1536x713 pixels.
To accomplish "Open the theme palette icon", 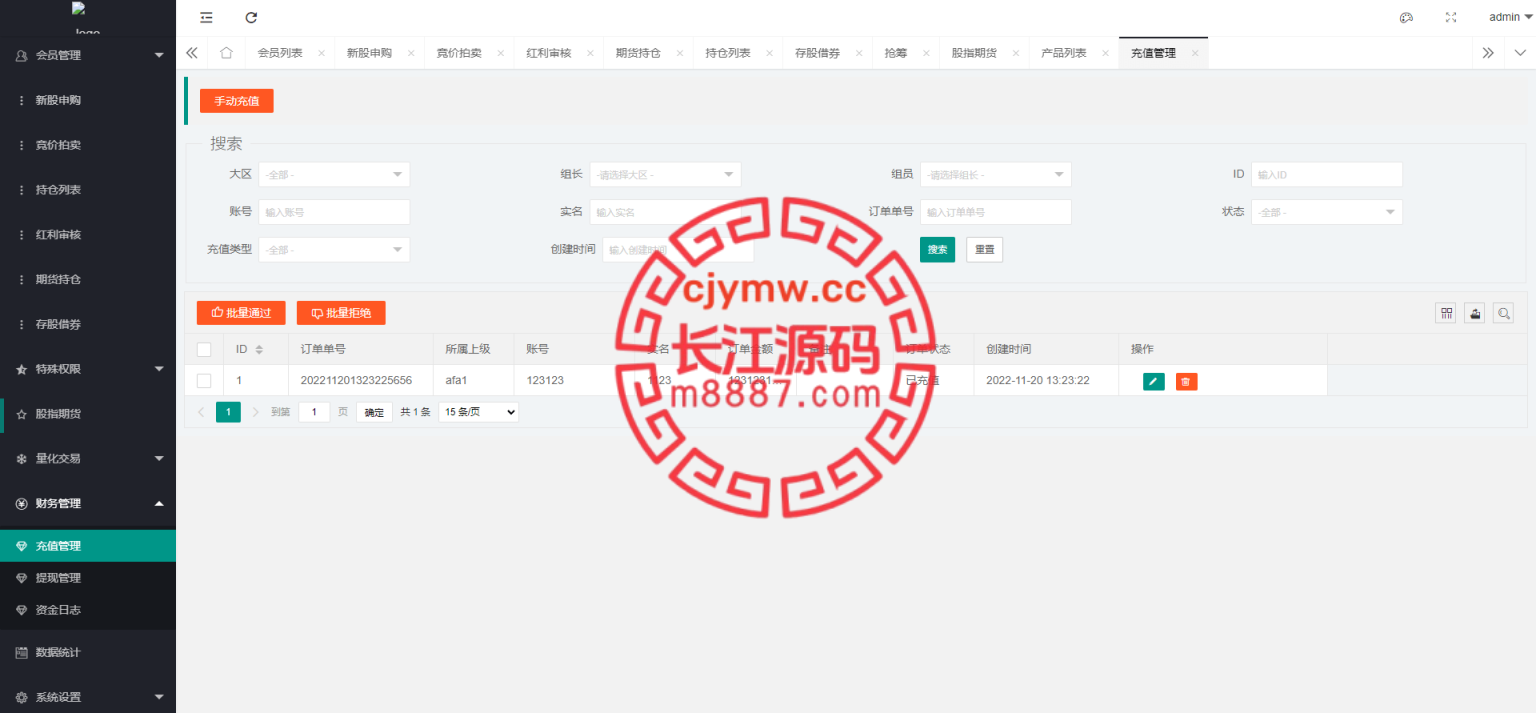I will [x=1406, y=17].
